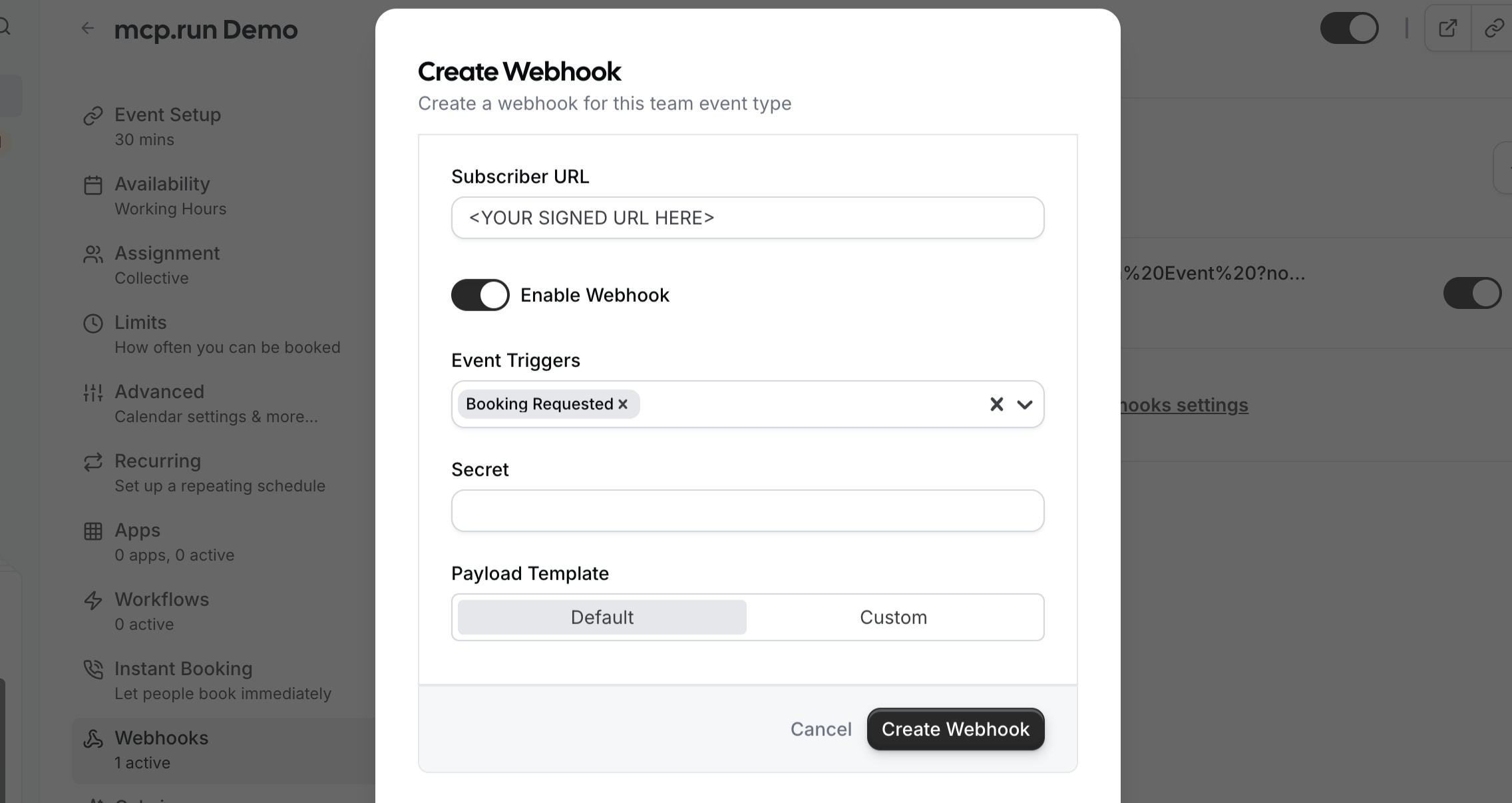Select the Custom payload template tab

(x=893, y=617)
